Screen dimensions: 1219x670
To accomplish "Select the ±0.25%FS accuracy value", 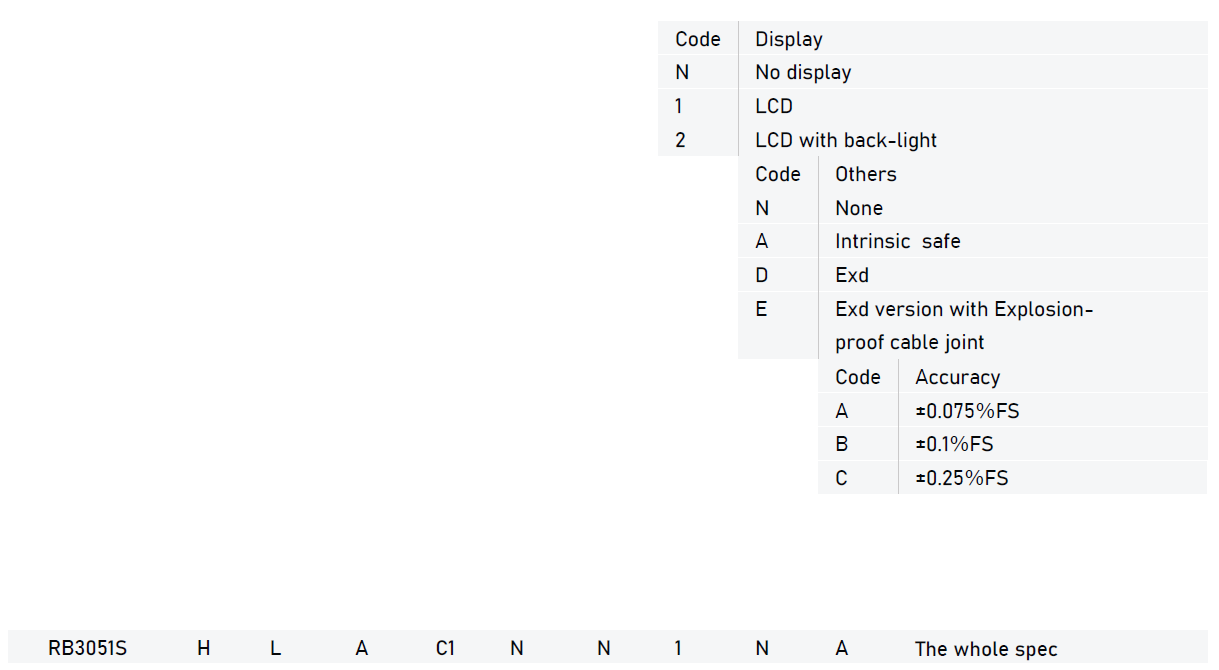I will (961, 478).
